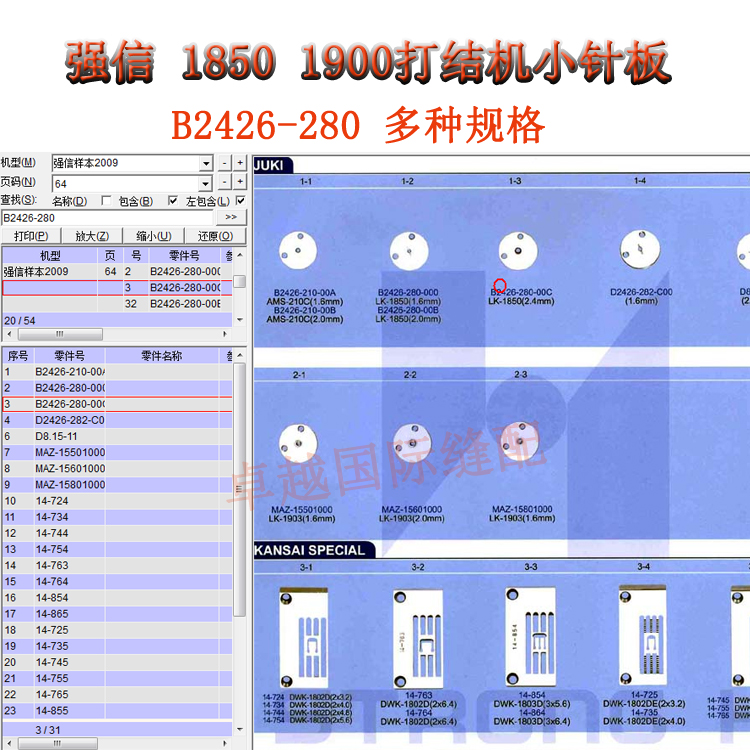Click the results table vertical scrollbar thumb
Viewport: 750px width, 750px height.
(x=240, y=281)
